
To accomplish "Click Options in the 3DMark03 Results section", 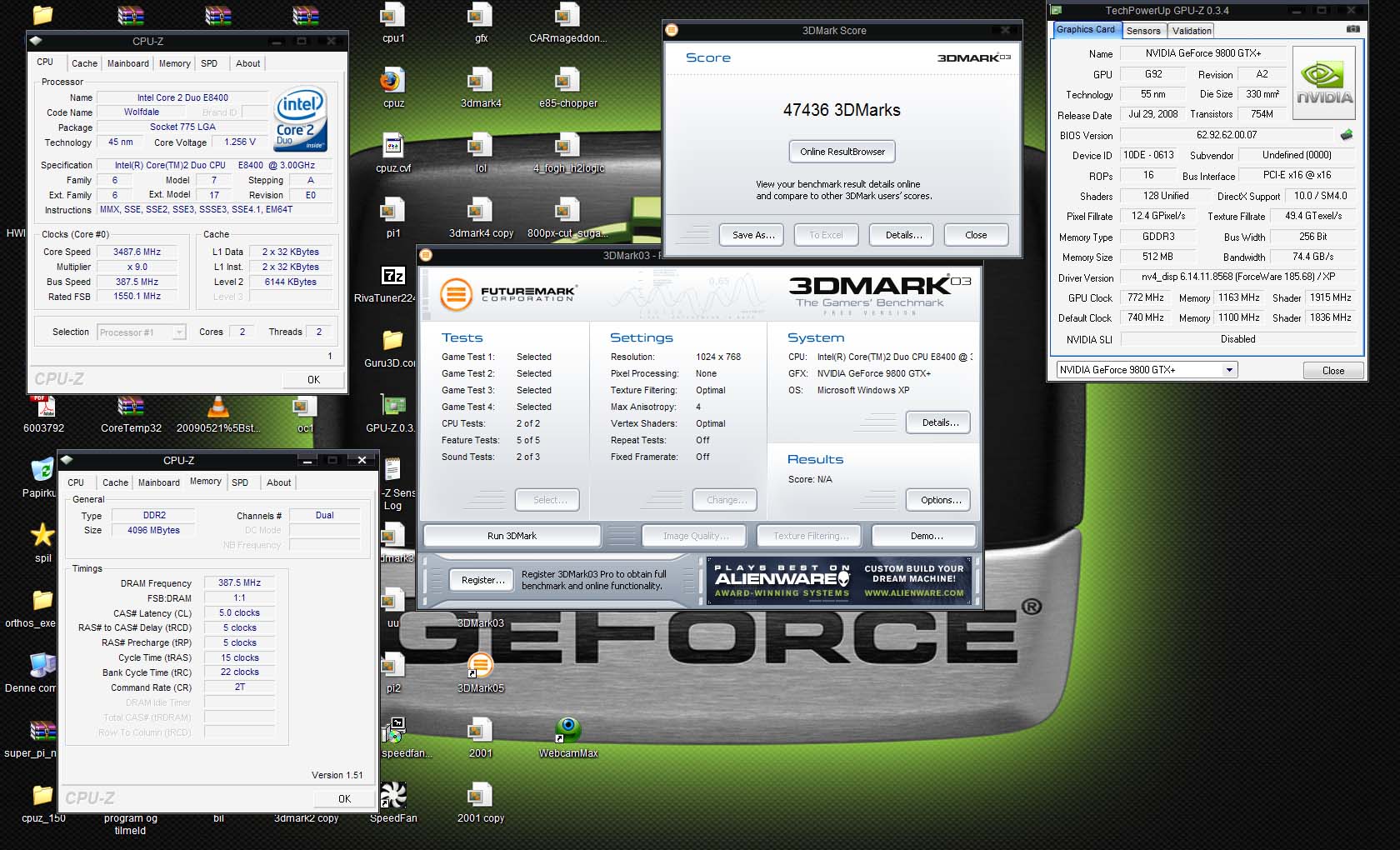I will tap(940, 500).
